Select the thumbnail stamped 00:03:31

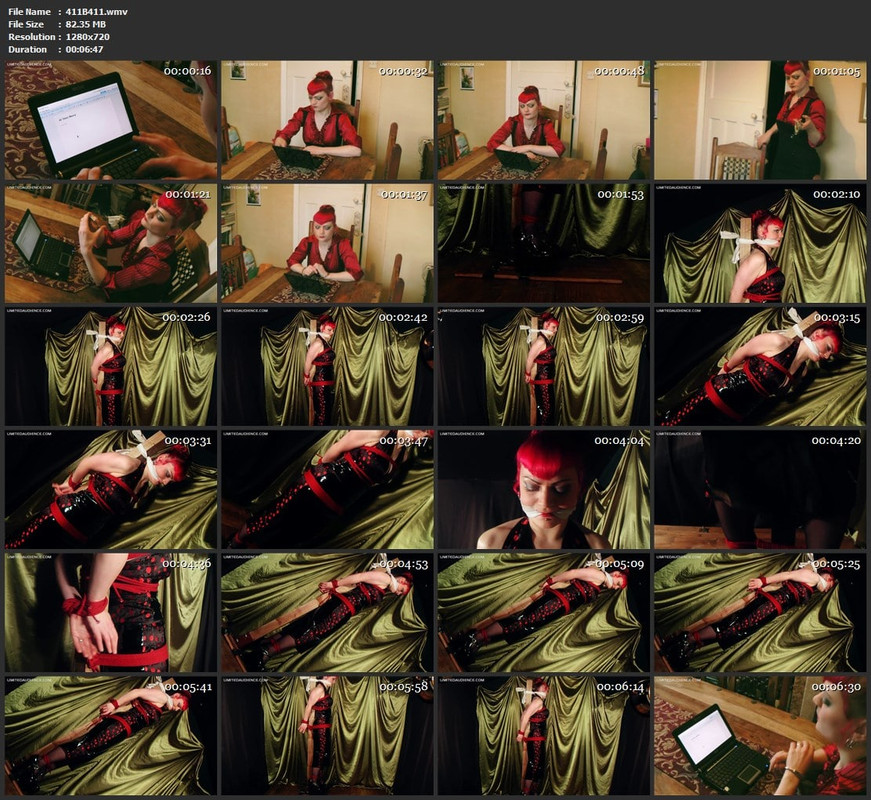pyautogui.click(x=111, y=490)
